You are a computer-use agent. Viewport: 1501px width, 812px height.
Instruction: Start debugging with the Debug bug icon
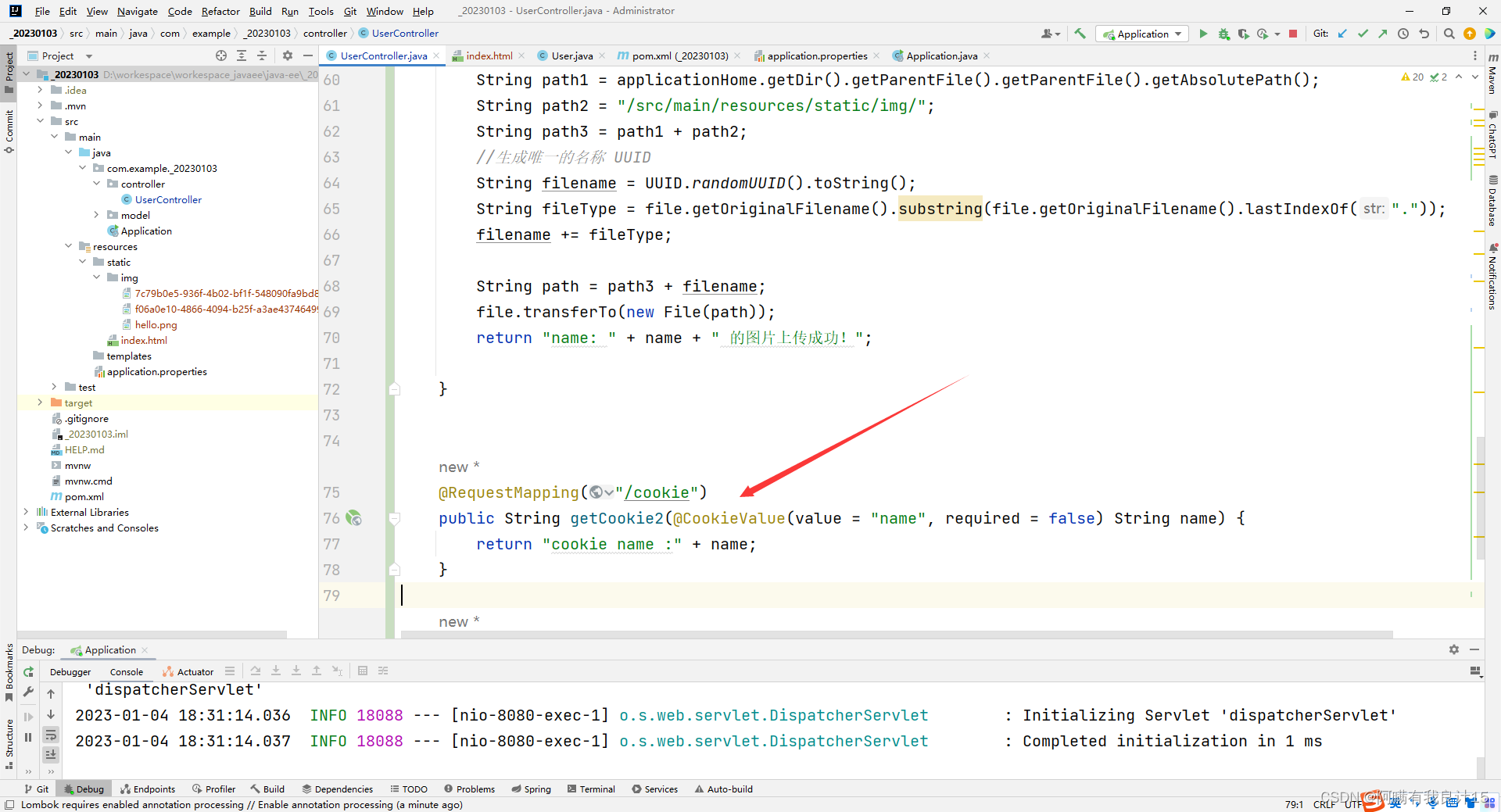[x=1223, y=34]
